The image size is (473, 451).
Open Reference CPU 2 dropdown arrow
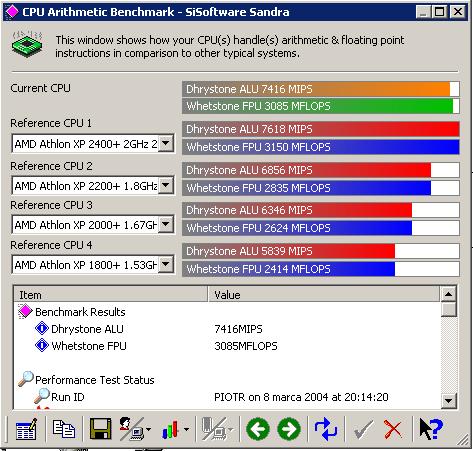click(x=166, y=185)
